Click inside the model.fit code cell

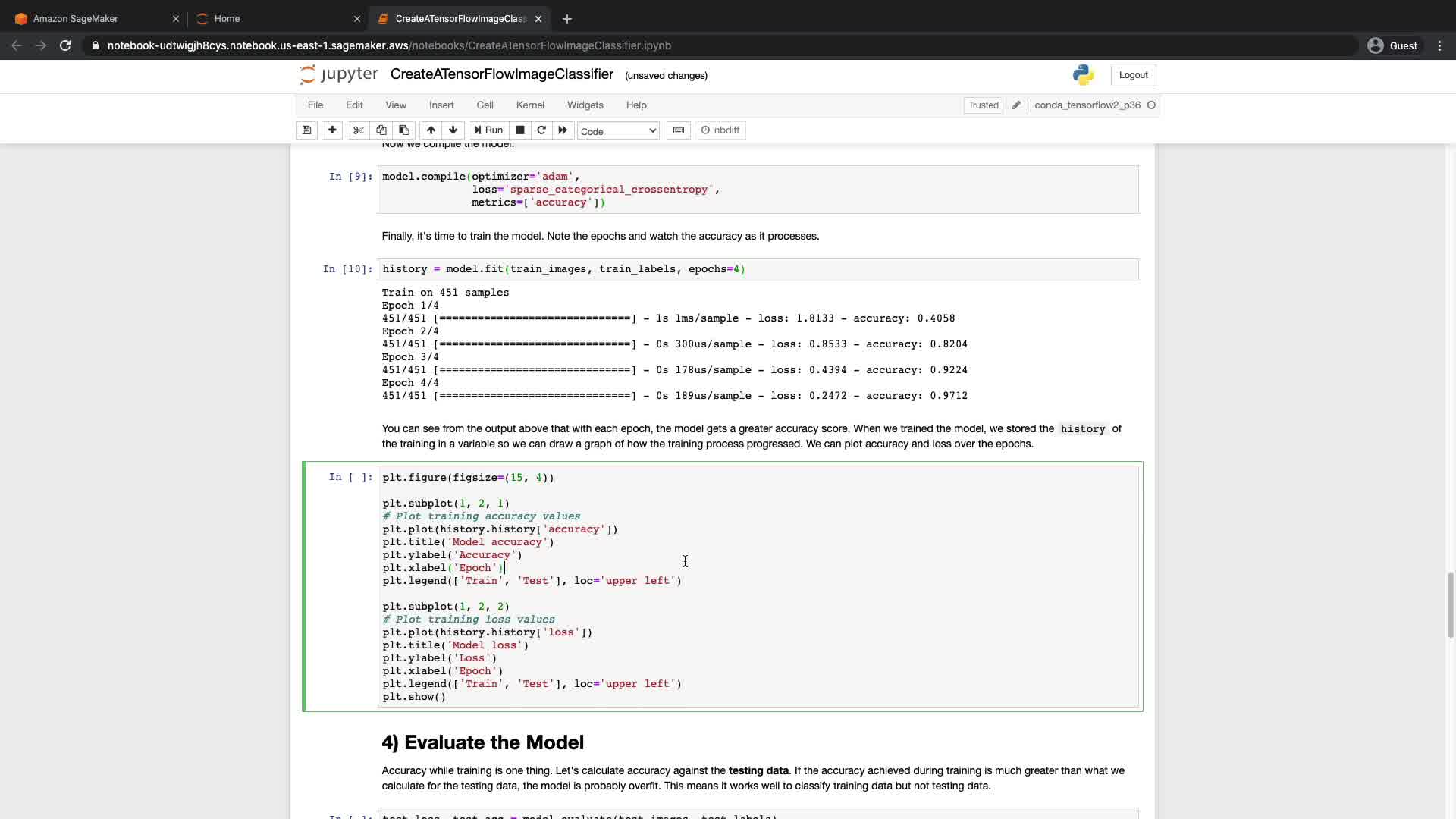tap(834, 270)
